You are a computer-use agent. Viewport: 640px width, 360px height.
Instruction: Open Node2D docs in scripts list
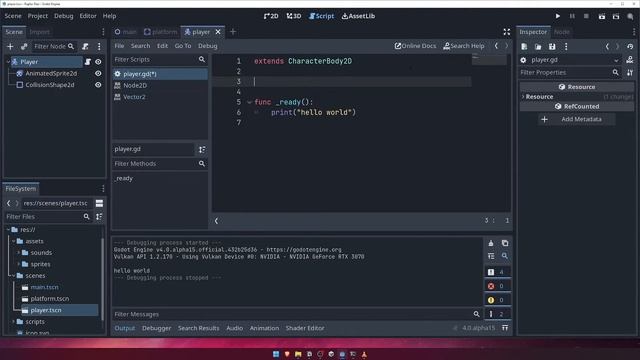tap(160, 85)
